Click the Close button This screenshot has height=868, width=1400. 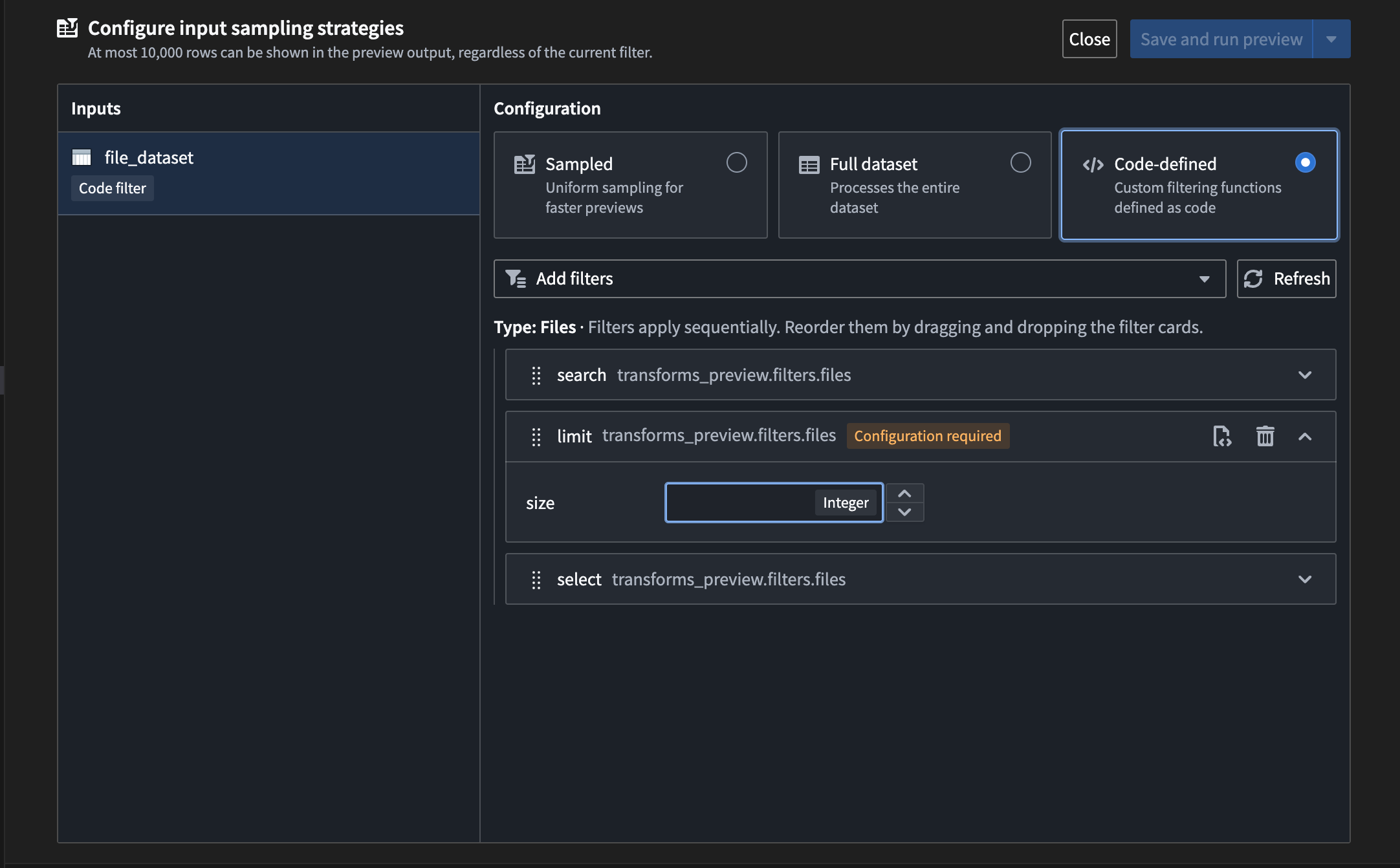pyautogui.click(x=1089, y=38)
